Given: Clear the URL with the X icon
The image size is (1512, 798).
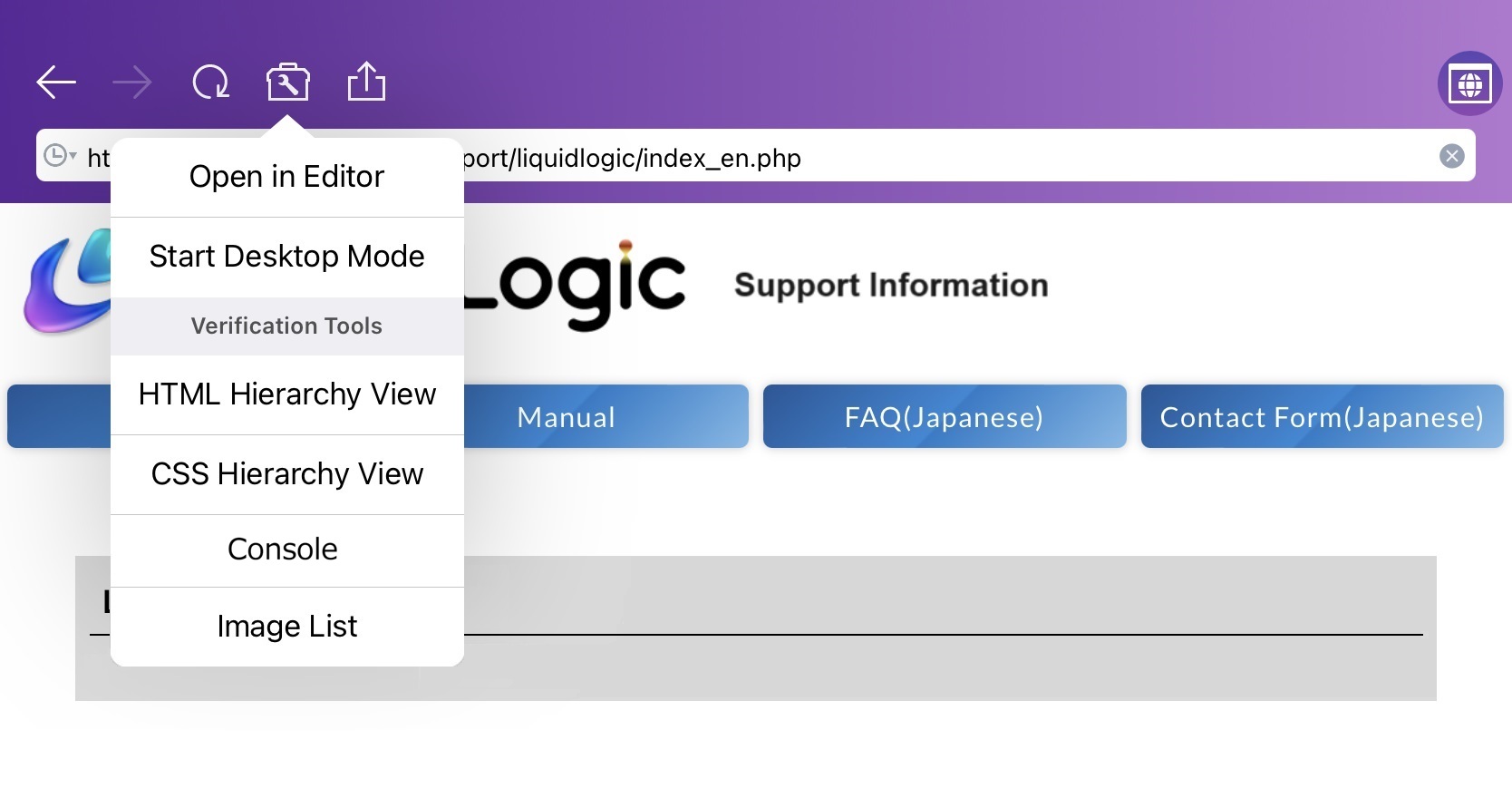Looking at the screenshot, I should click(x=1451, y=156).
